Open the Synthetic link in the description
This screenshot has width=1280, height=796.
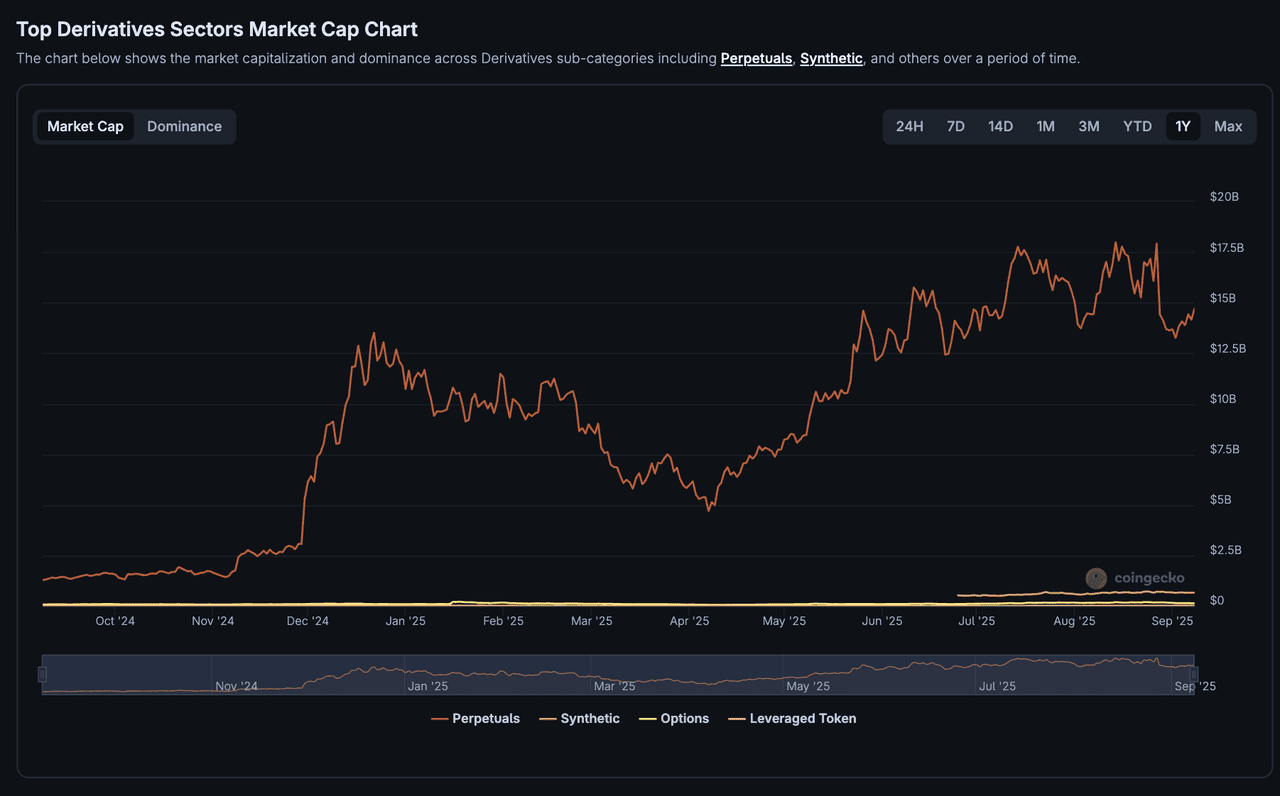coord(831,58)
